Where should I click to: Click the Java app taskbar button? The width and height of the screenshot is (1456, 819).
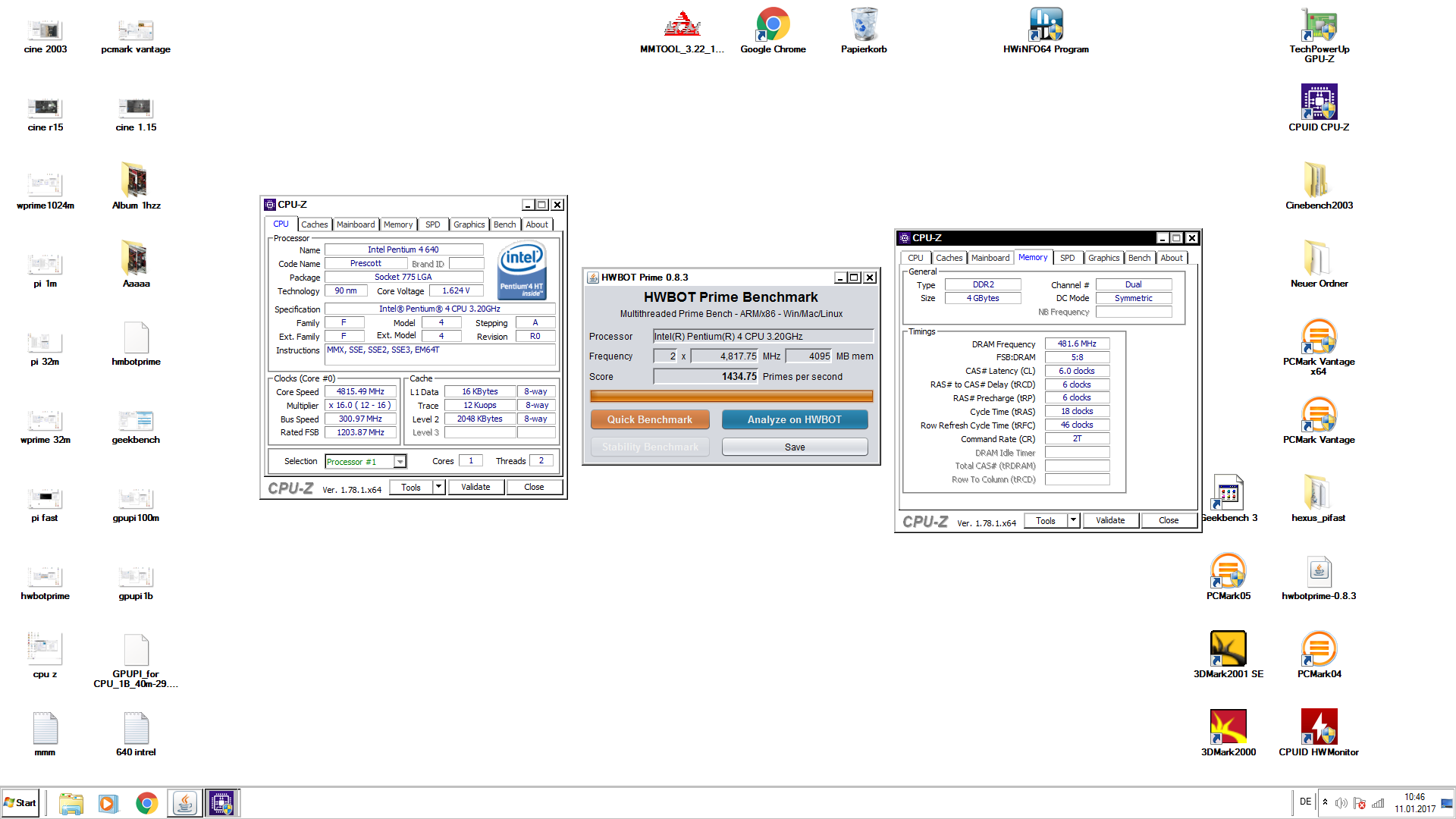pyautogui.click(x=184, y=803)
